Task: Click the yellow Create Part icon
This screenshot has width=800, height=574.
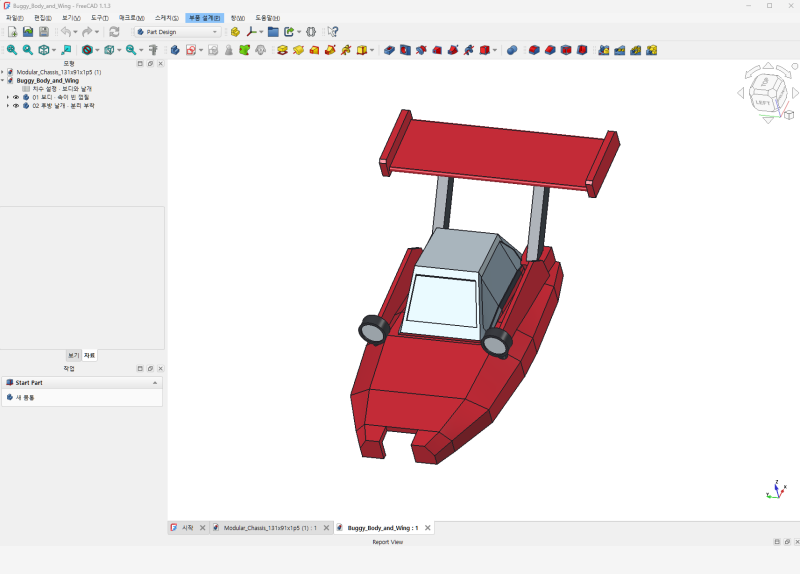Action: 235,32
